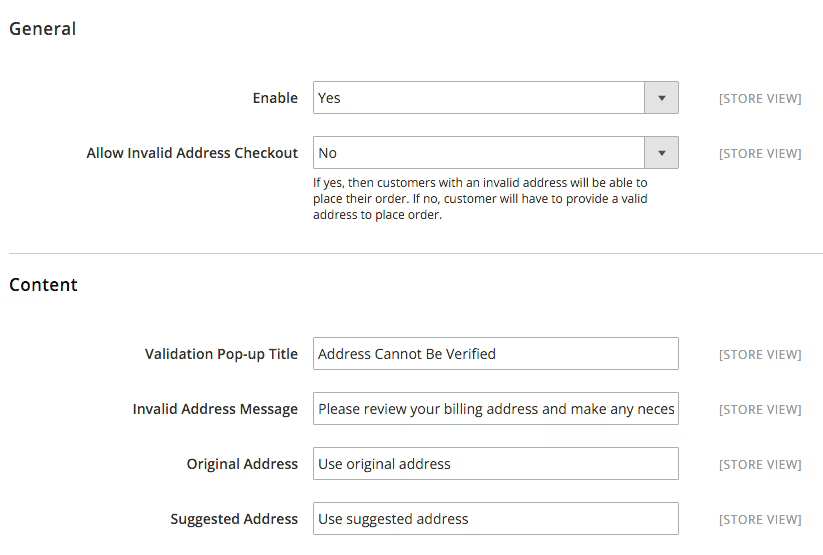This screenshot has height=555, width=823.
Task: Click the STORE VIEW label beside Suggested Address
Action: point(760,520)
